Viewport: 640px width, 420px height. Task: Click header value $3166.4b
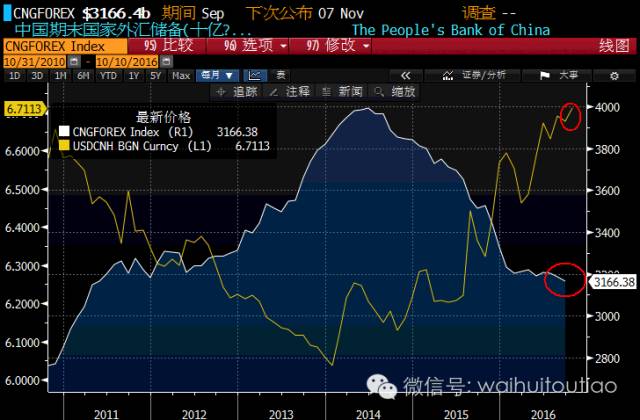(x=116, y=14)
